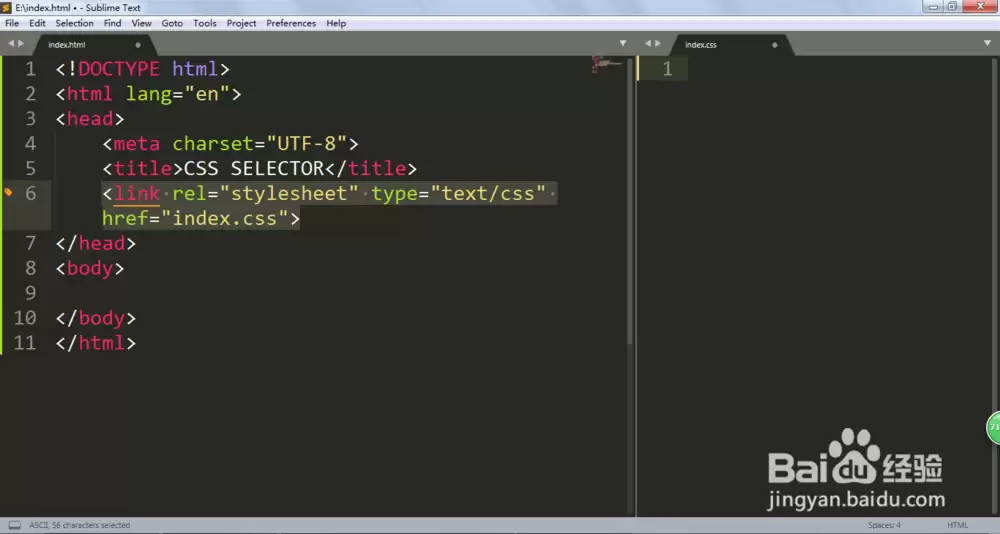
Task: Open the File menu
Action: [x=12, y=23]
